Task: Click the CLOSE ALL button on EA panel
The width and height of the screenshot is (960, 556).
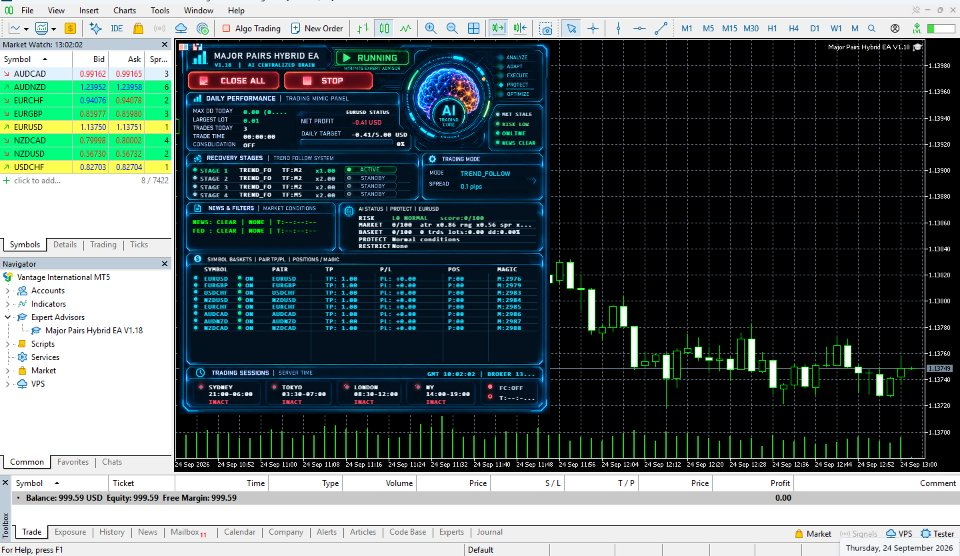Action: [234, 81]
